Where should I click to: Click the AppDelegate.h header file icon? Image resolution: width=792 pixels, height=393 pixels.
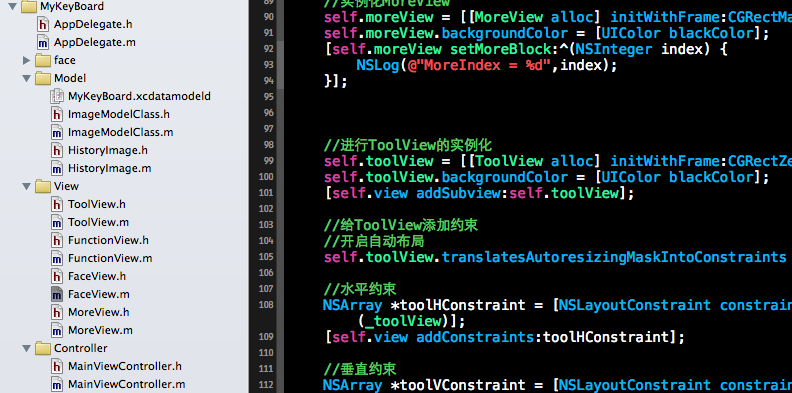(x=43, y=24)
